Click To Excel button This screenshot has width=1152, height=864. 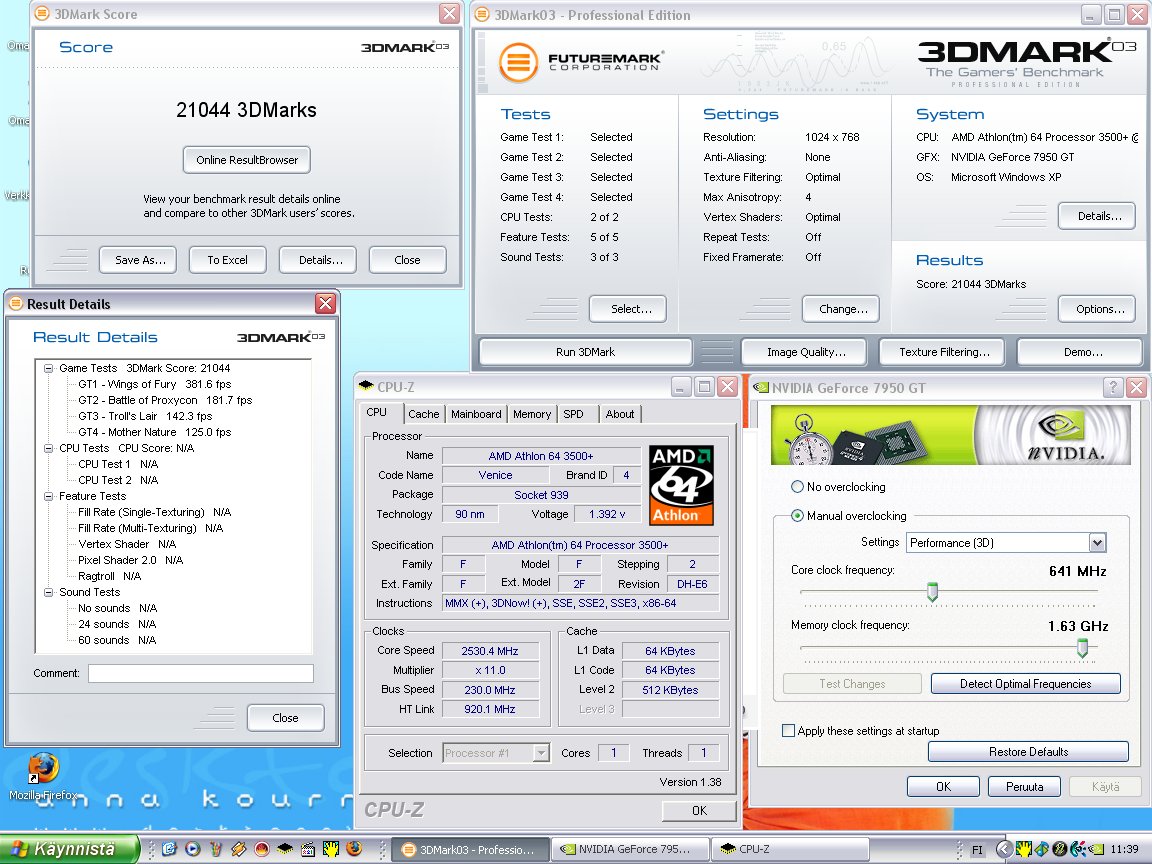click(228, 259)
